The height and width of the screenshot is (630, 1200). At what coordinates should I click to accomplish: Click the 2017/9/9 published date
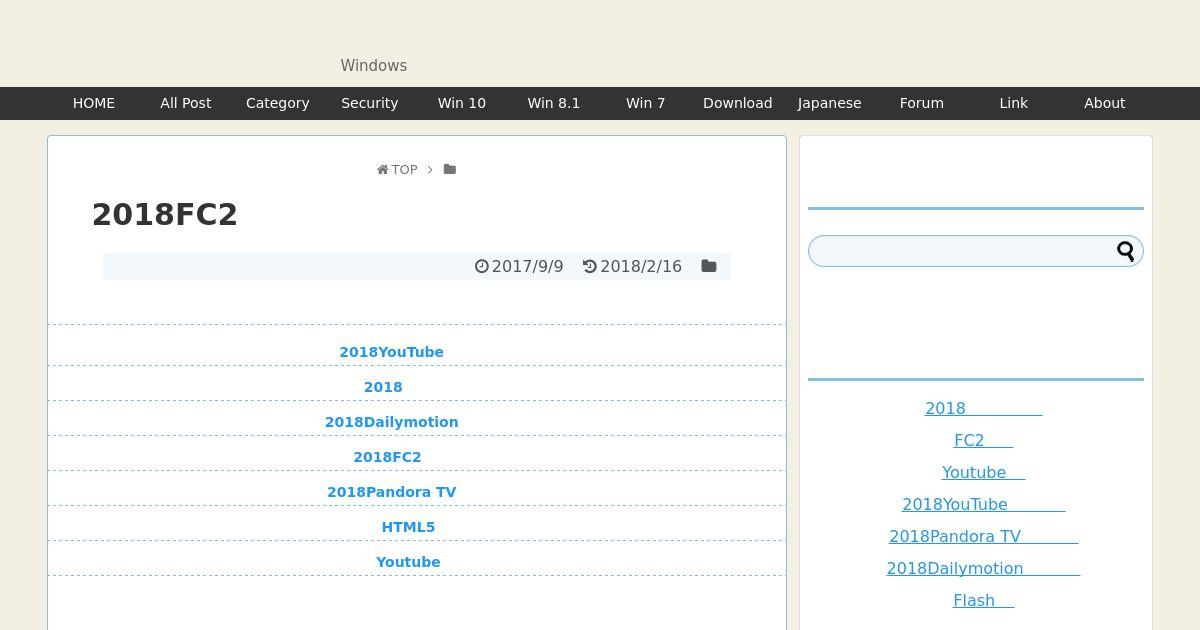tap(527, 266)
